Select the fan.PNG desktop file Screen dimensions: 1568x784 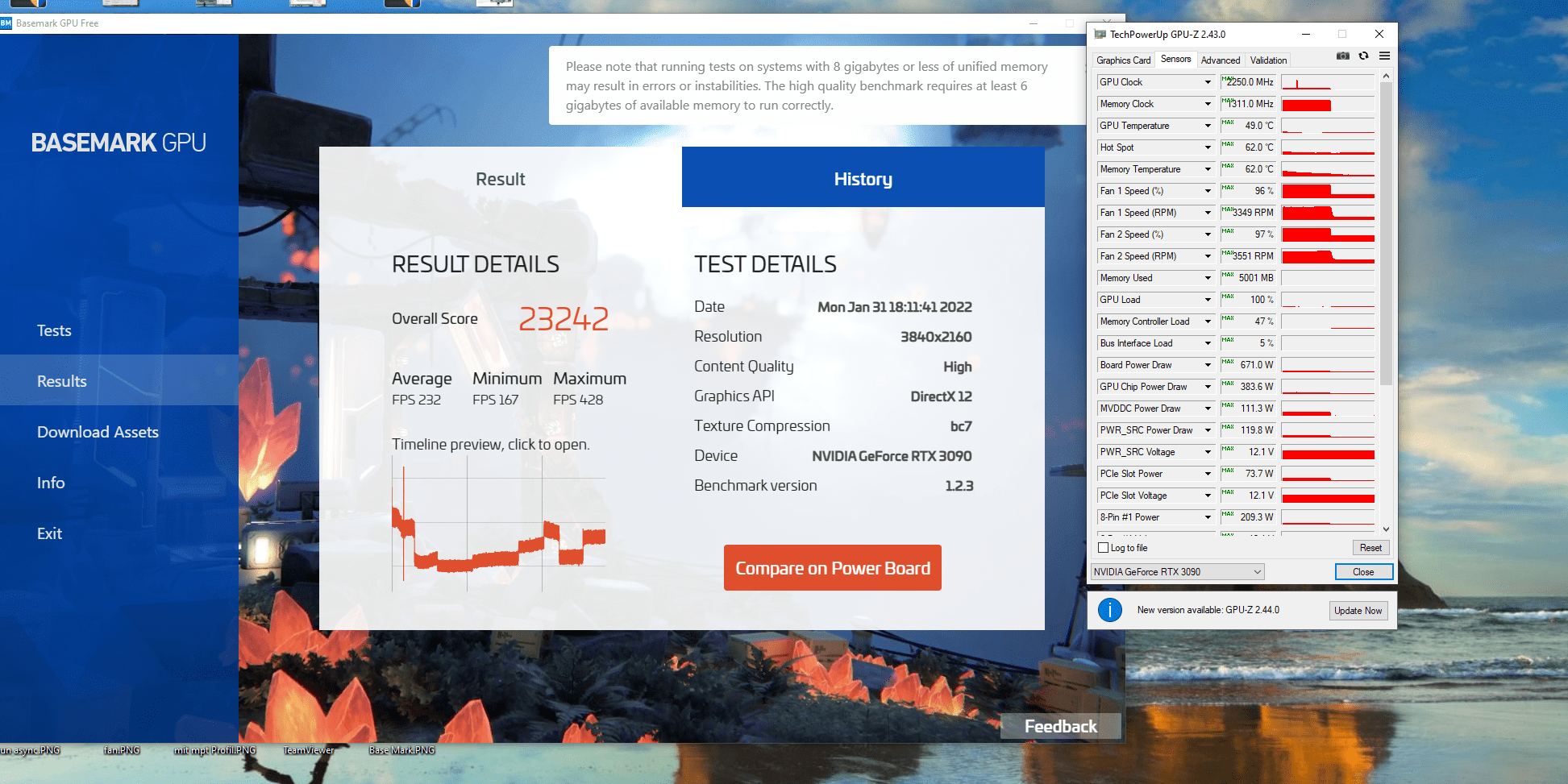[122, 750]
